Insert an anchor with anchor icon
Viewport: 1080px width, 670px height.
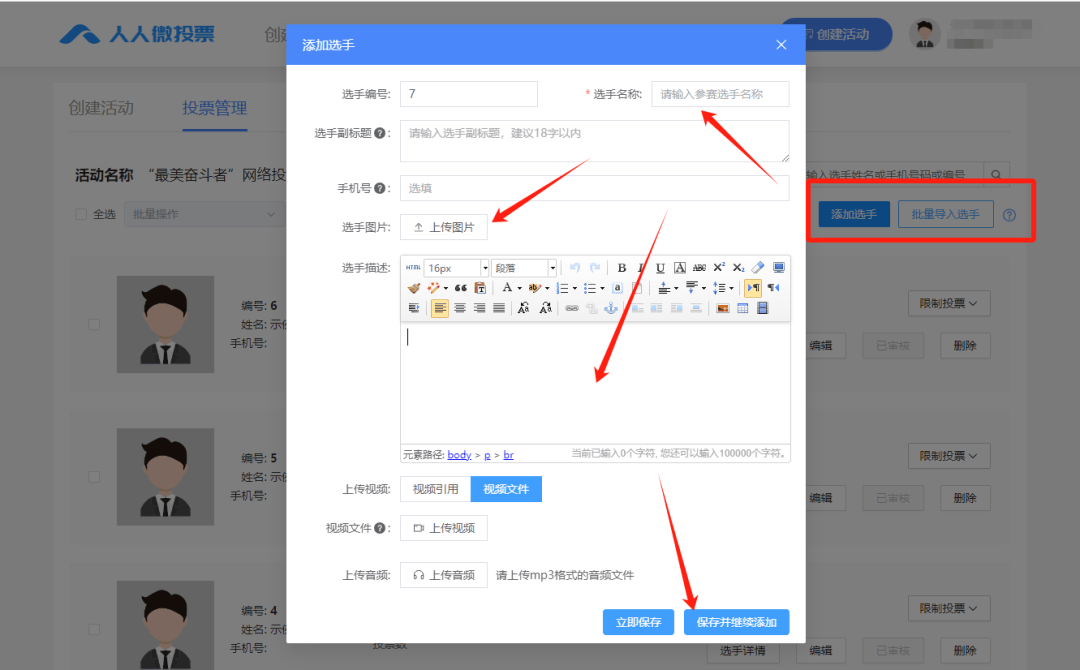(611, 308)
